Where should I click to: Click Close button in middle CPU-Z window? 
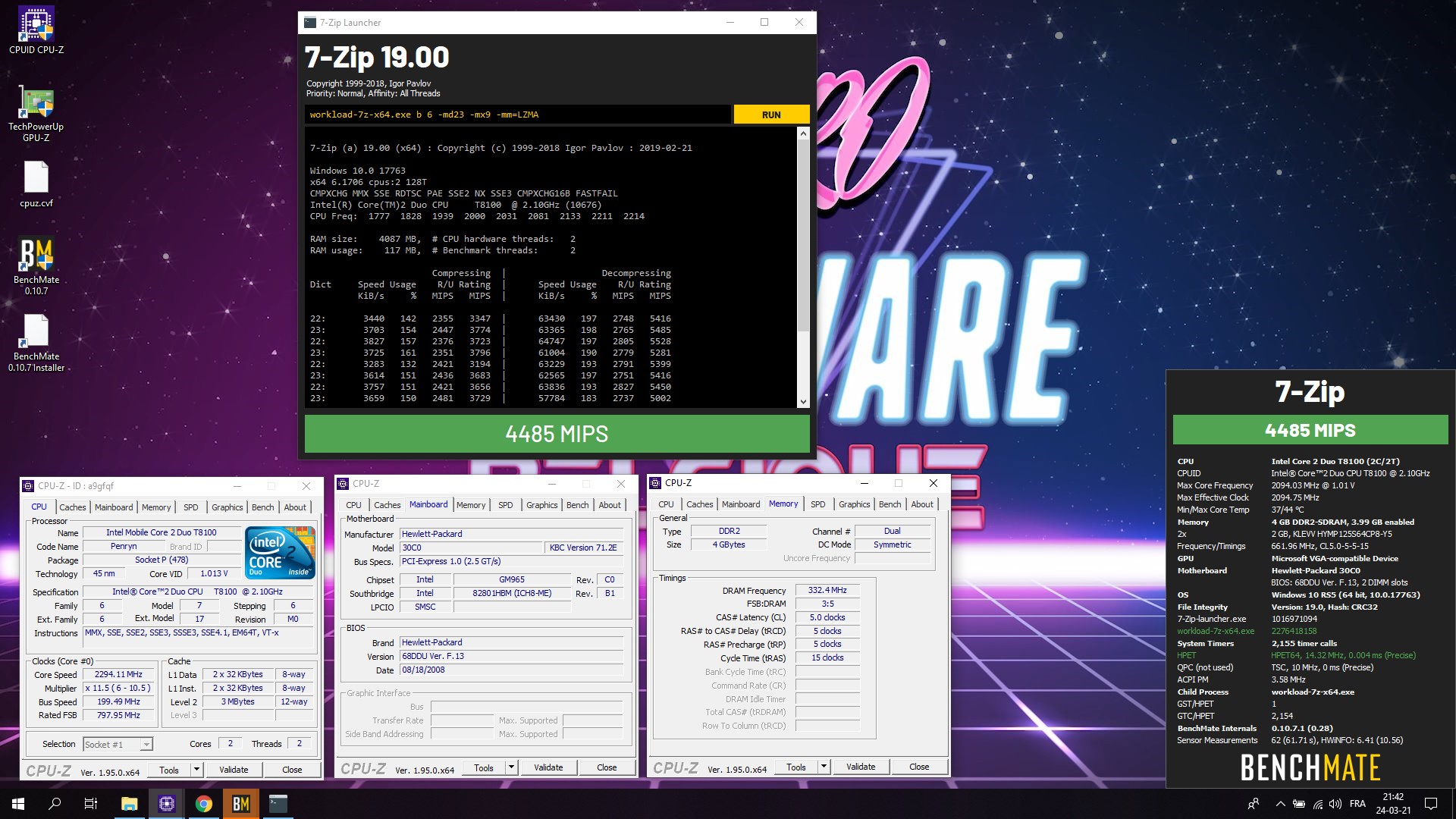[x=607, y=767]
